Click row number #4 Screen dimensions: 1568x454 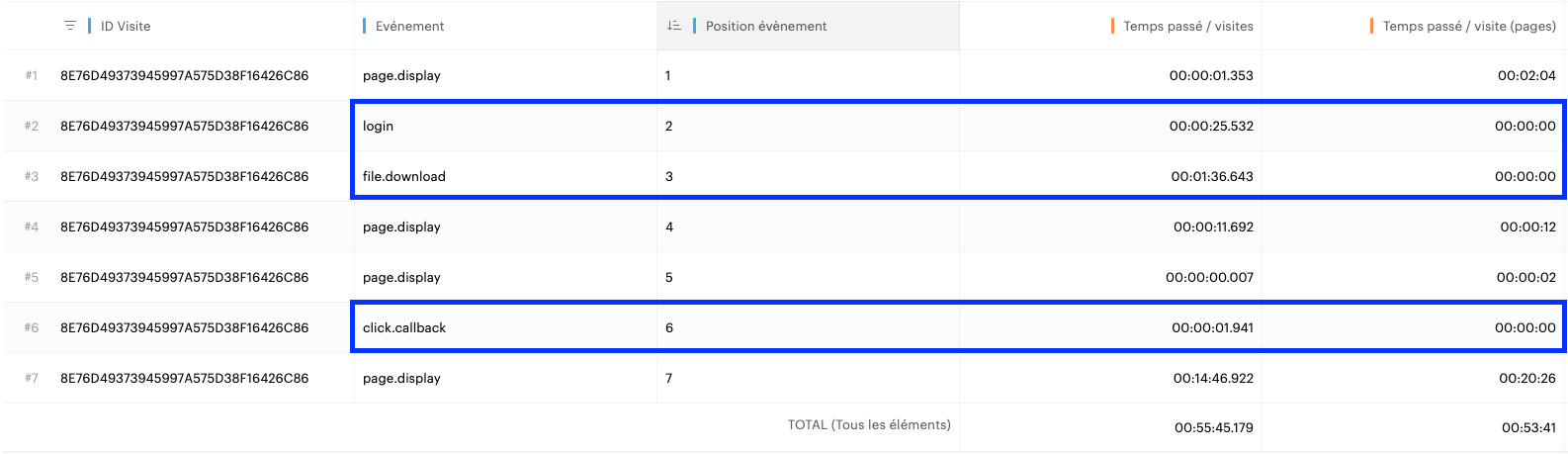tap(31, 227)
